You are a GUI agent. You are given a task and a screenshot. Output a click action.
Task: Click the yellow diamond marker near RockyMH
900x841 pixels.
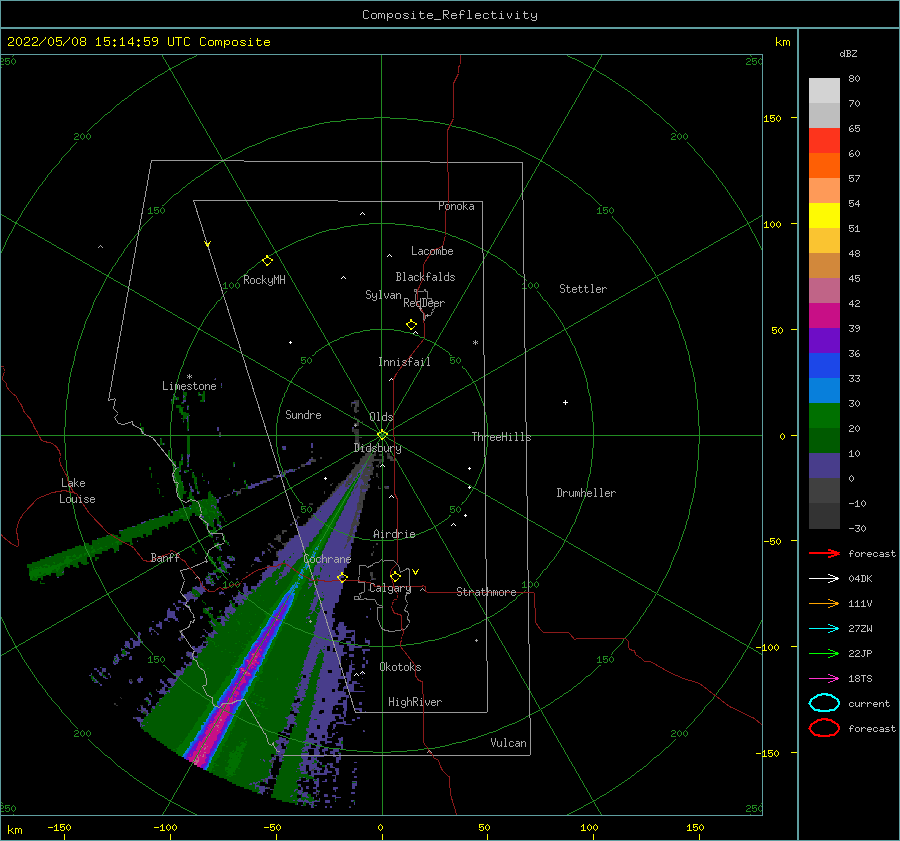pyautogui.click(x=267, y=261)
